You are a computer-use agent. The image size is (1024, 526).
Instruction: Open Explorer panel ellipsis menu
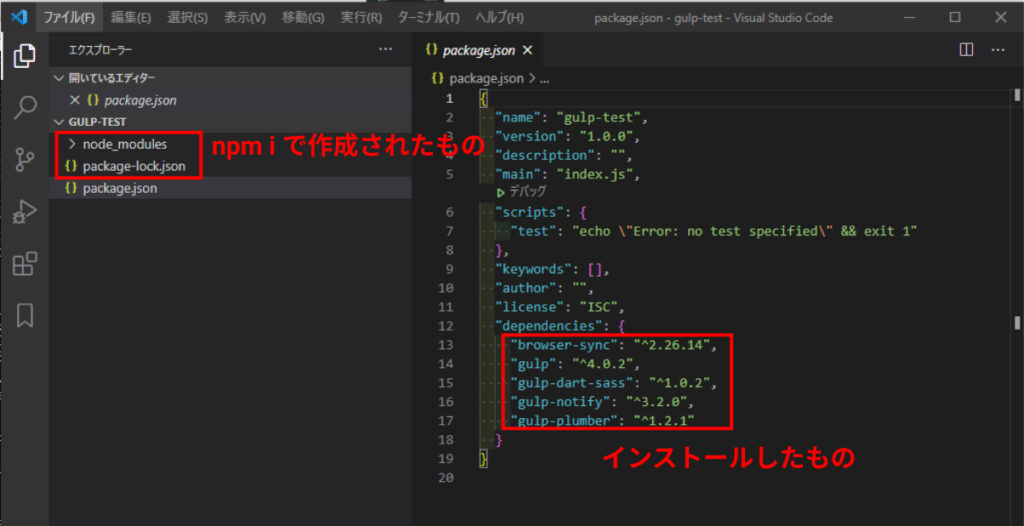(385, 50)
